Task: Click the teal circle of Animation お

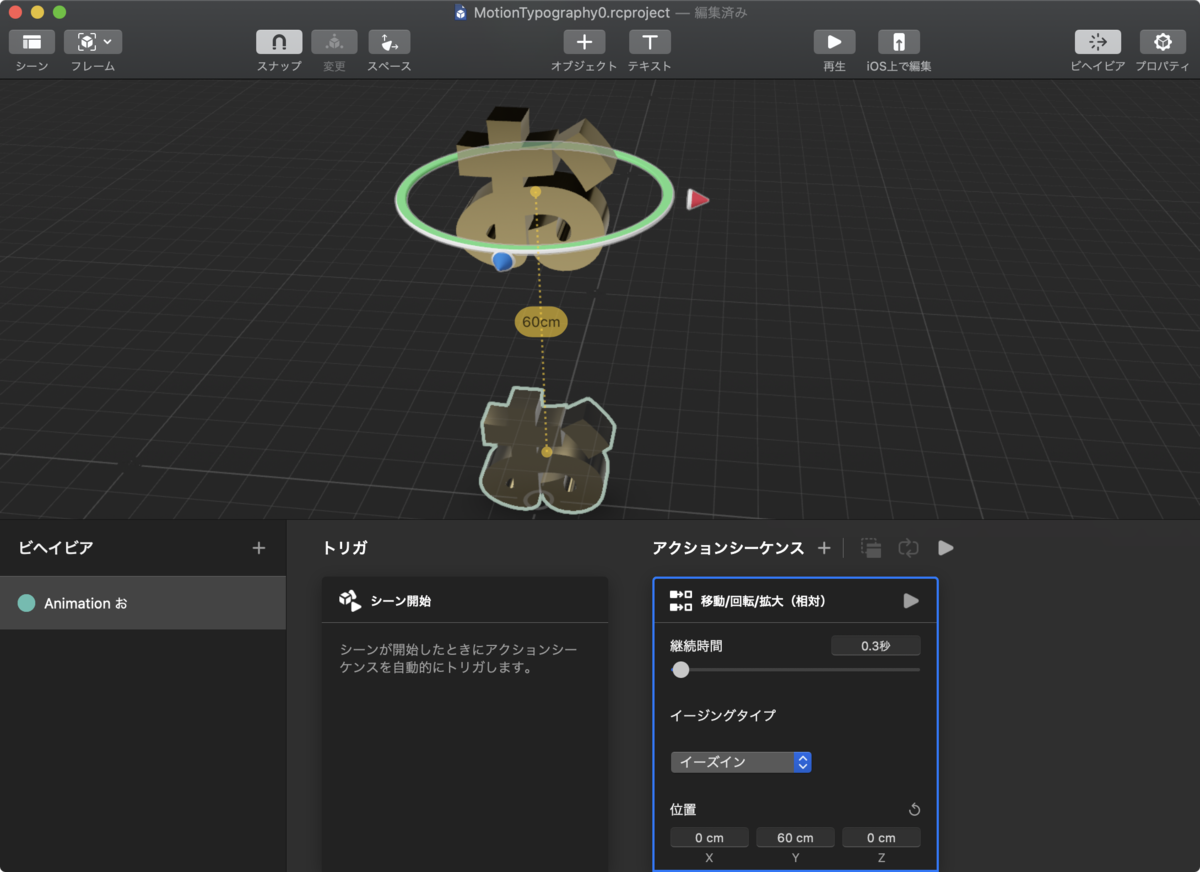Action: [x=27, y=603]
